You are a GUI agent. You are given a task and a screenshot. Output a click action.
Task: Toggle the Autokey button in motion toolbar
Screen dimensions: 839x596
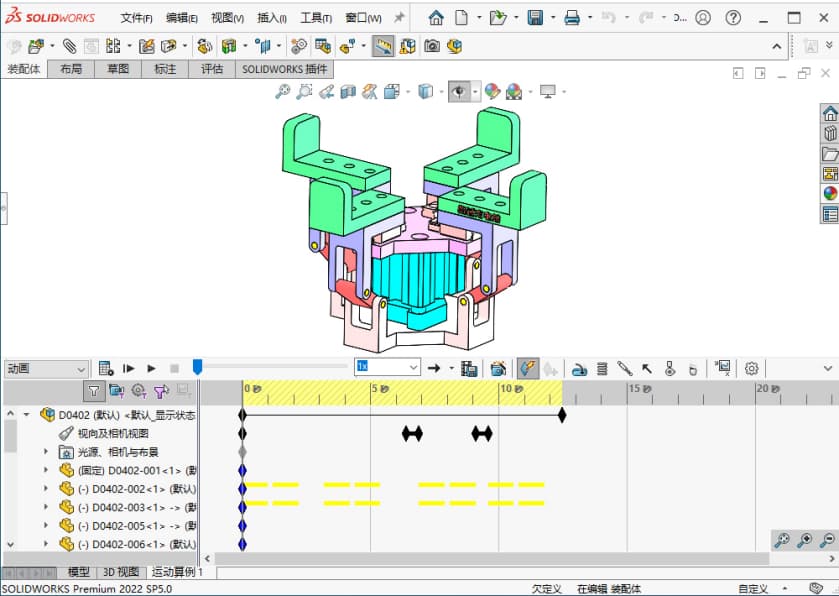tap(528, 368)
